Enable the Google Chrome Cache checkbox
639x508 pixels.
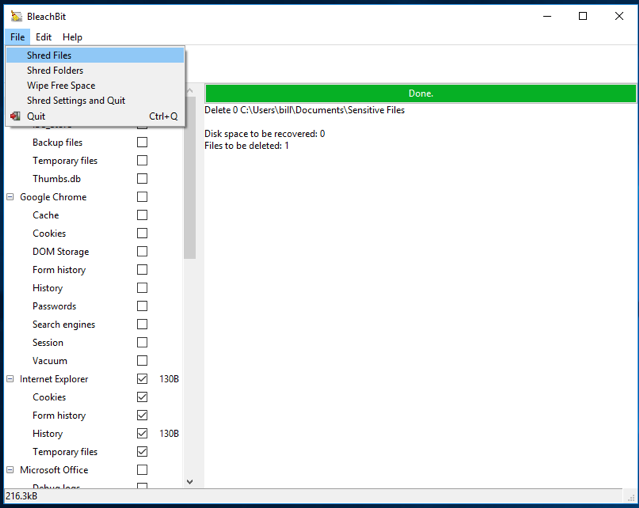click(x=142, y=215)
